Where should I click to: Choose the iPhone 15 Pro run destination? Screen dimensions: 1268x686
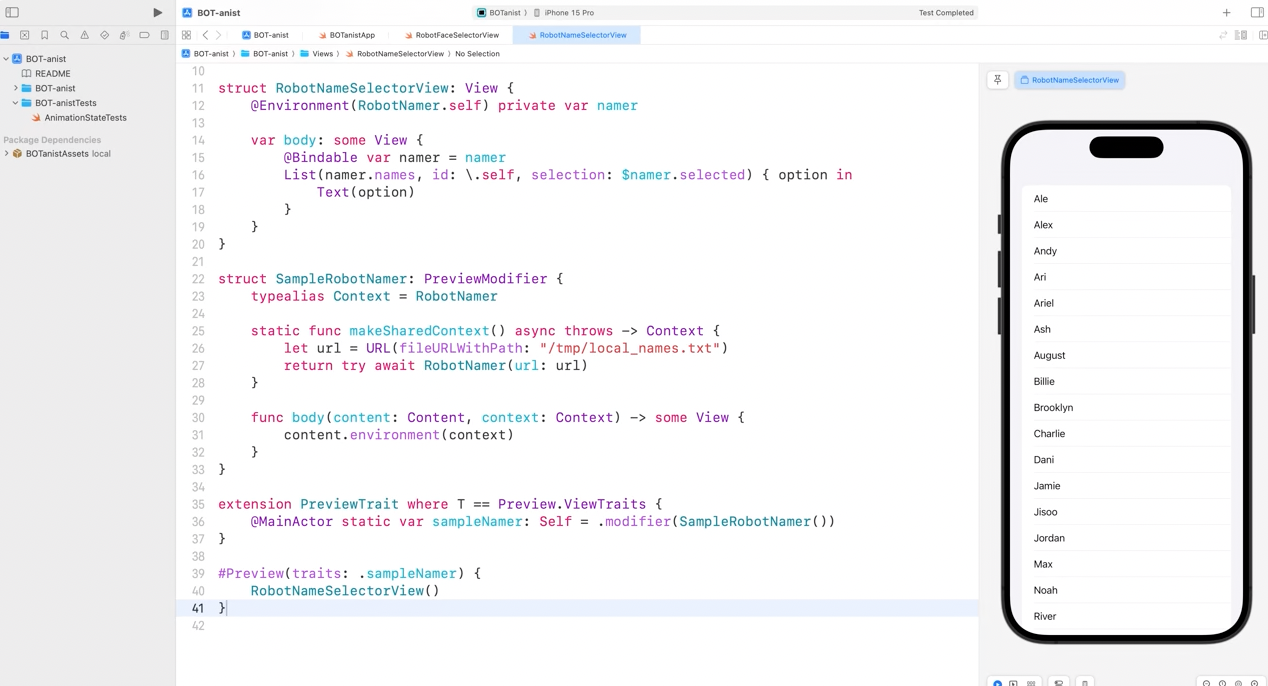click(x=564, y=13)
